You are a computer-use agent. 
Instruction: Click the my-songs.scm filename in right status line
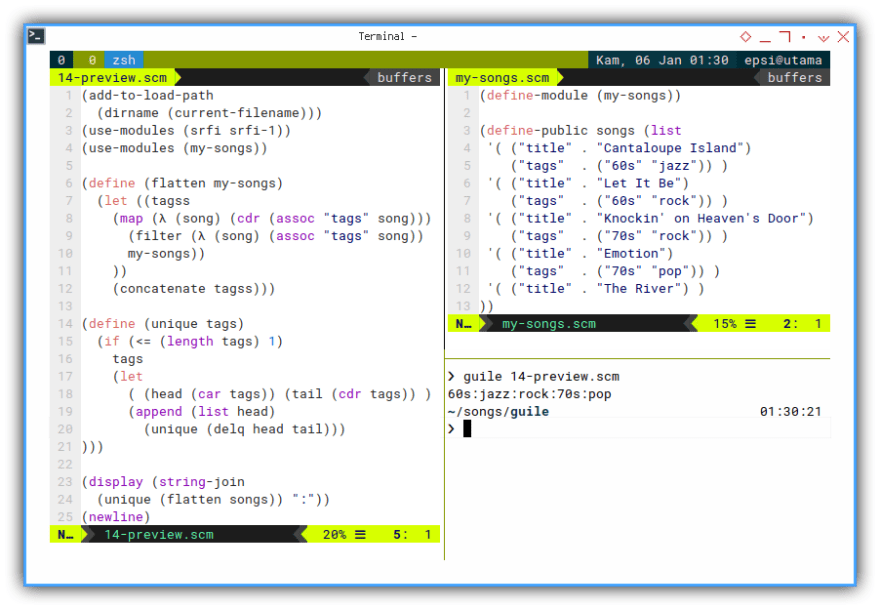[x=549, y=324]
